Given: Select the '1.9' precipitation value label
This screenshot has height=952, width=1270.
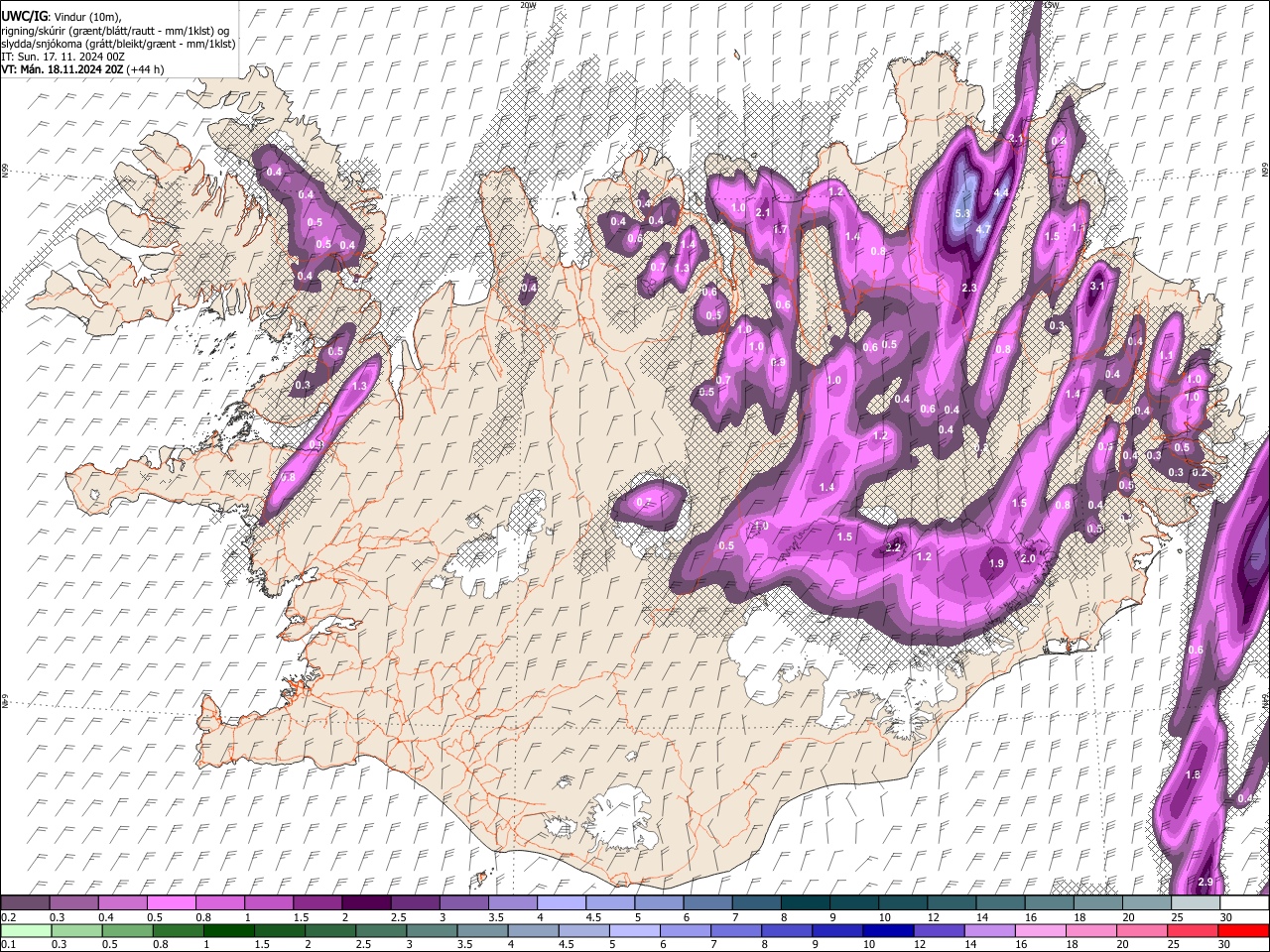Looking at the screenshot, I should 996,563.
